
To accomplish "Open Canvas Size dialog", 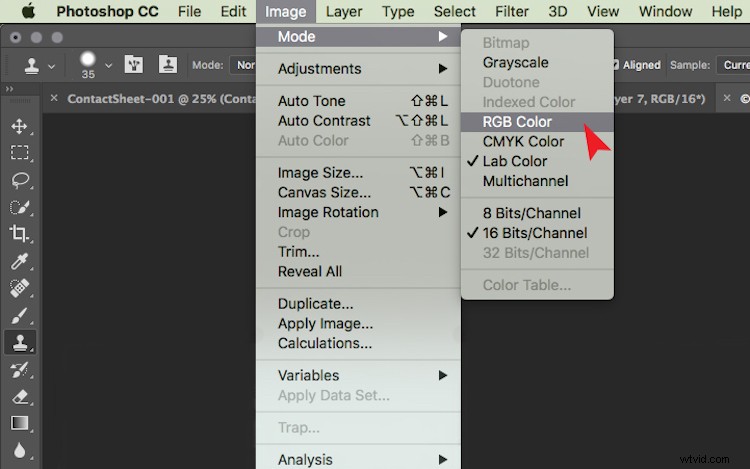I will point(358,192).
